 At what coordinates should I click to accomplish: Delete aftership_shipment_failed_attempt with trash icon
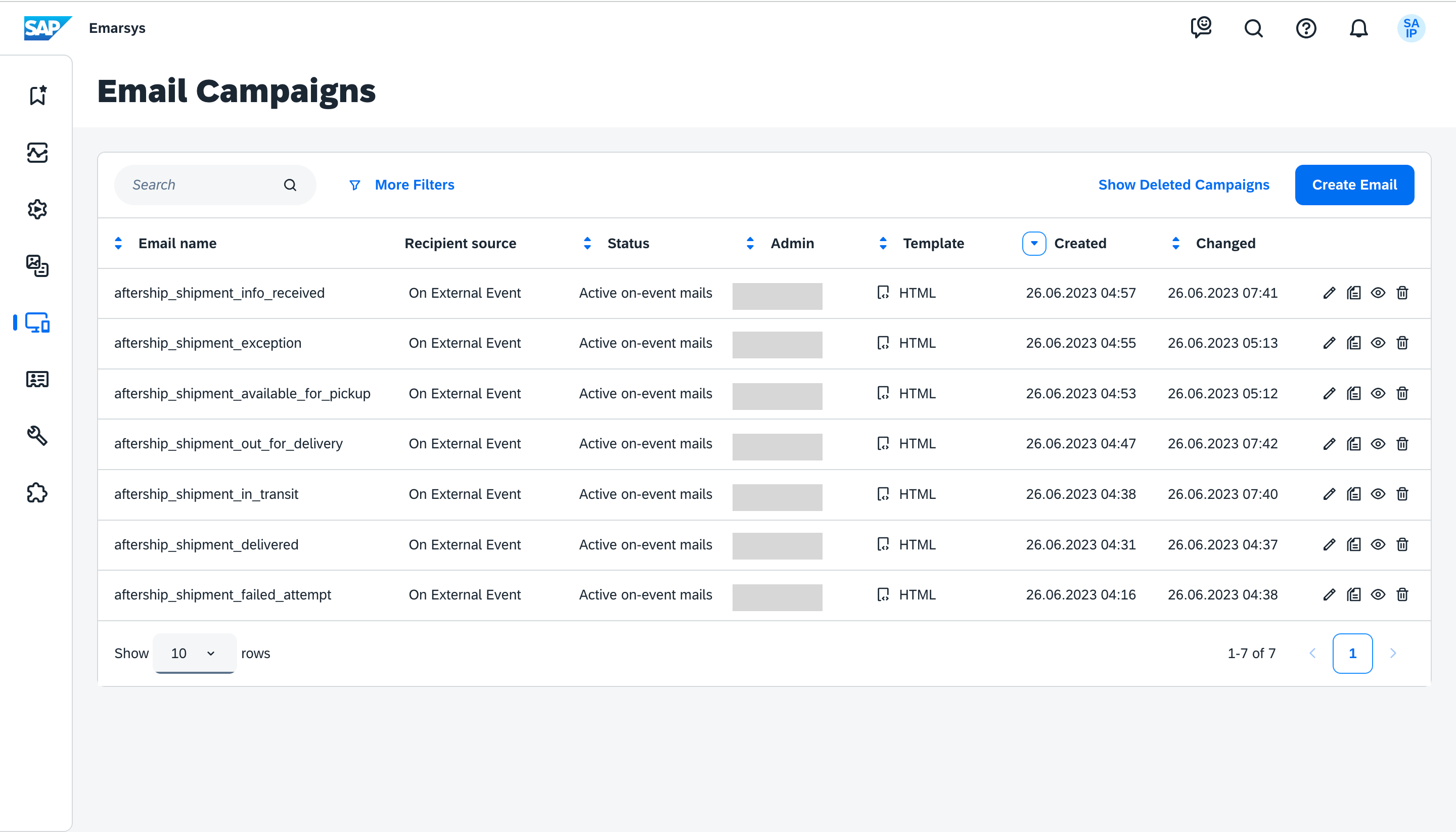coord(1402,595)
